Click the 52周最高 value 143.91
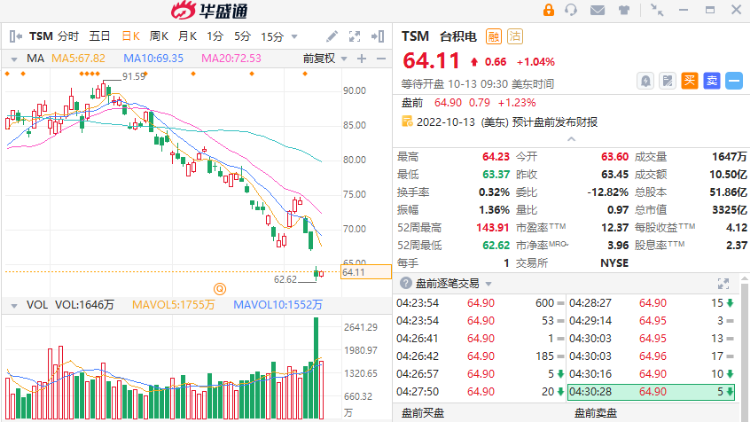Viewport: 750px width, 422px height. [x=492, y=227]
